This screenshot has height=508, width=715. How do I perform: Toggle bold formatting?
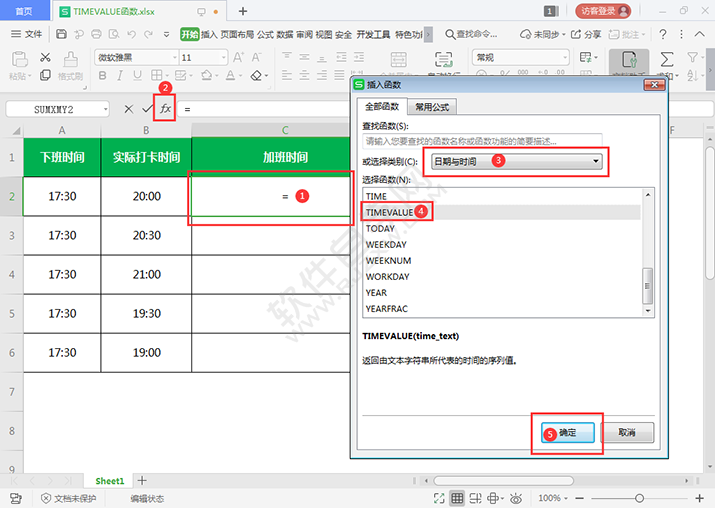coord(103,75)
